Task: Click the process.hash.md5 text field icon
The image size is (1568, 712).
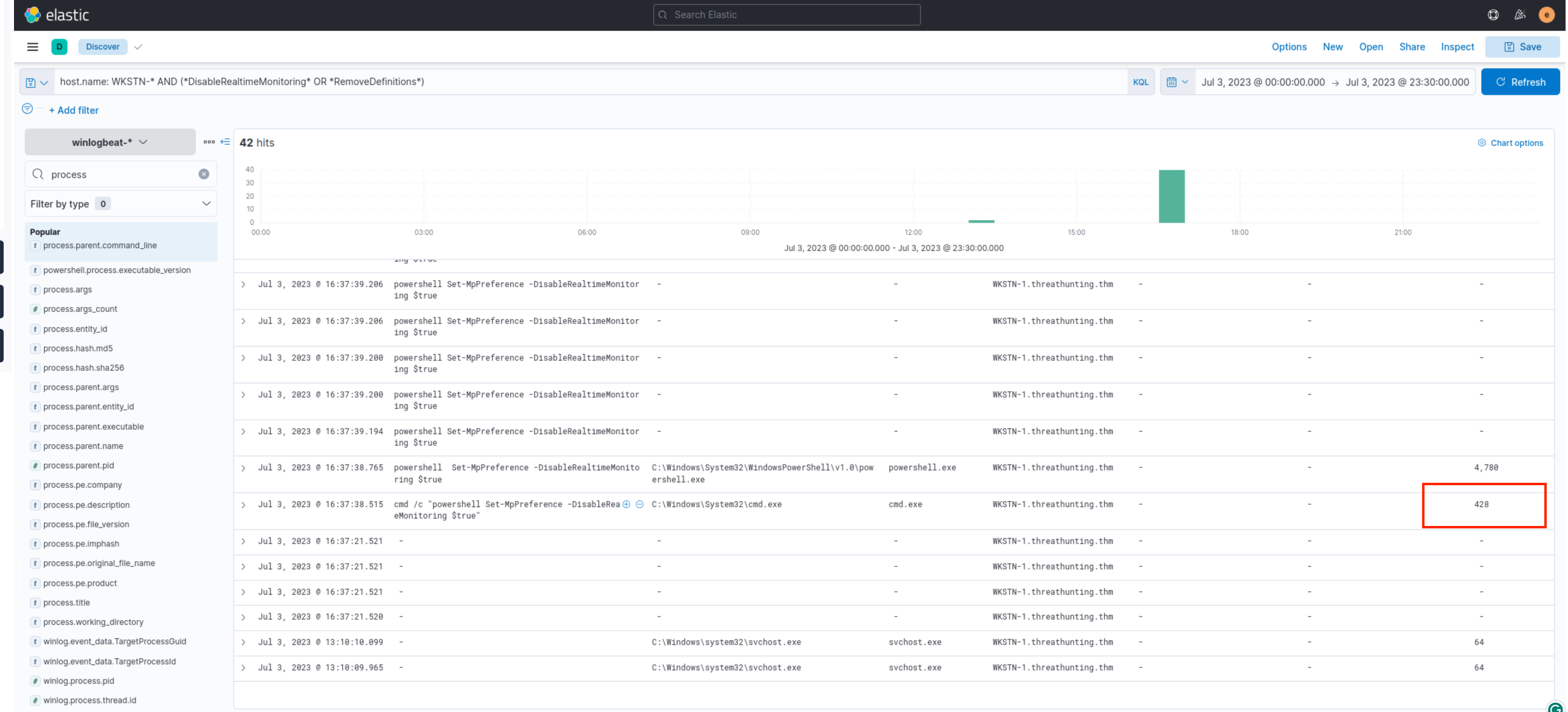Action: [35, 348]
